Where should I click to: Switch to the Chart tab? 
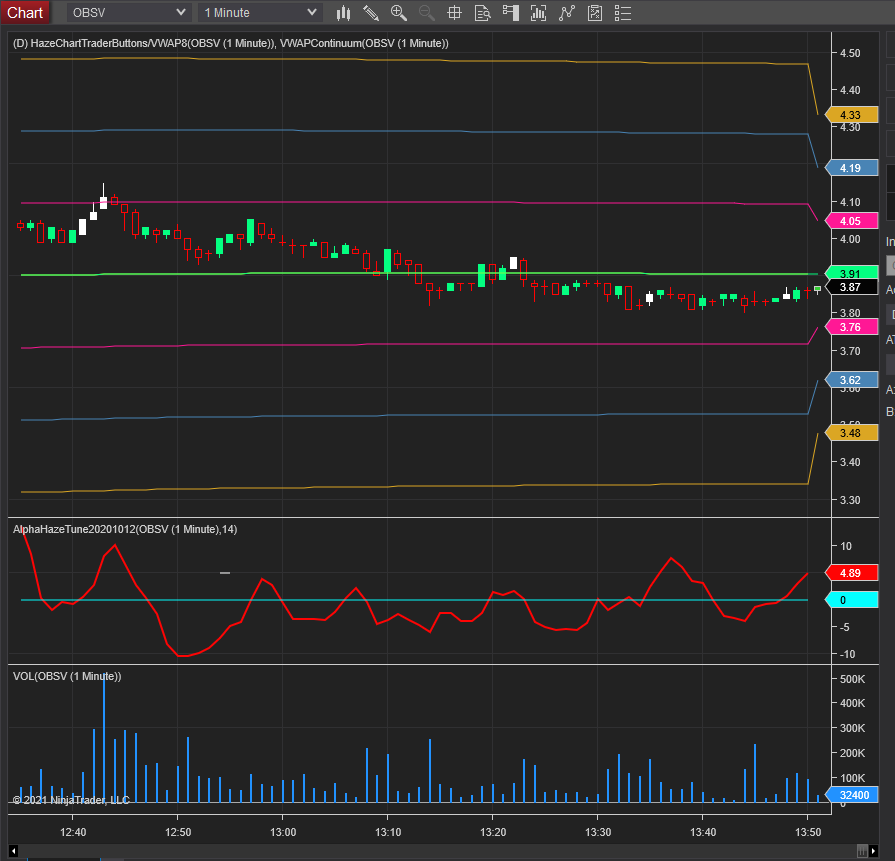point(25,13)
